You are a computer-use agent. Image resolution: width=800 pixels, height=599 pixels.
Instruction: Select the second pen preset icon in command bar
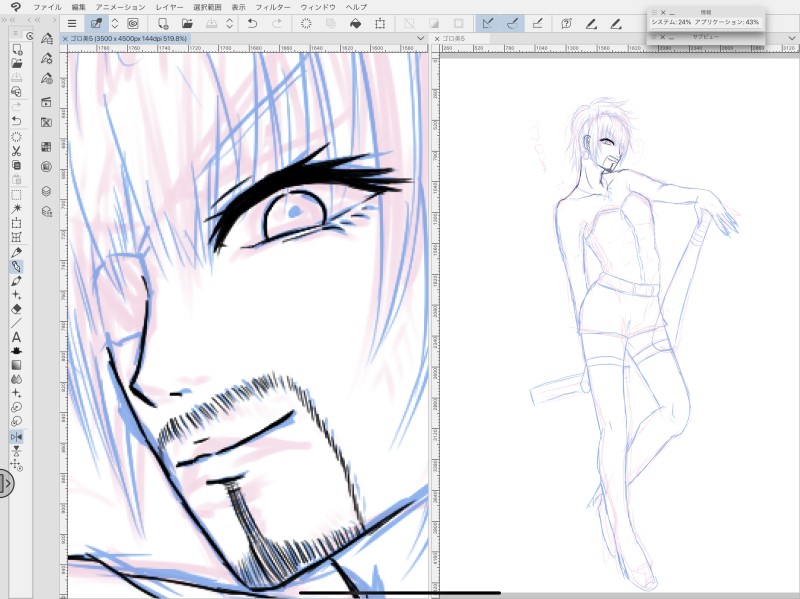point(616,23)
